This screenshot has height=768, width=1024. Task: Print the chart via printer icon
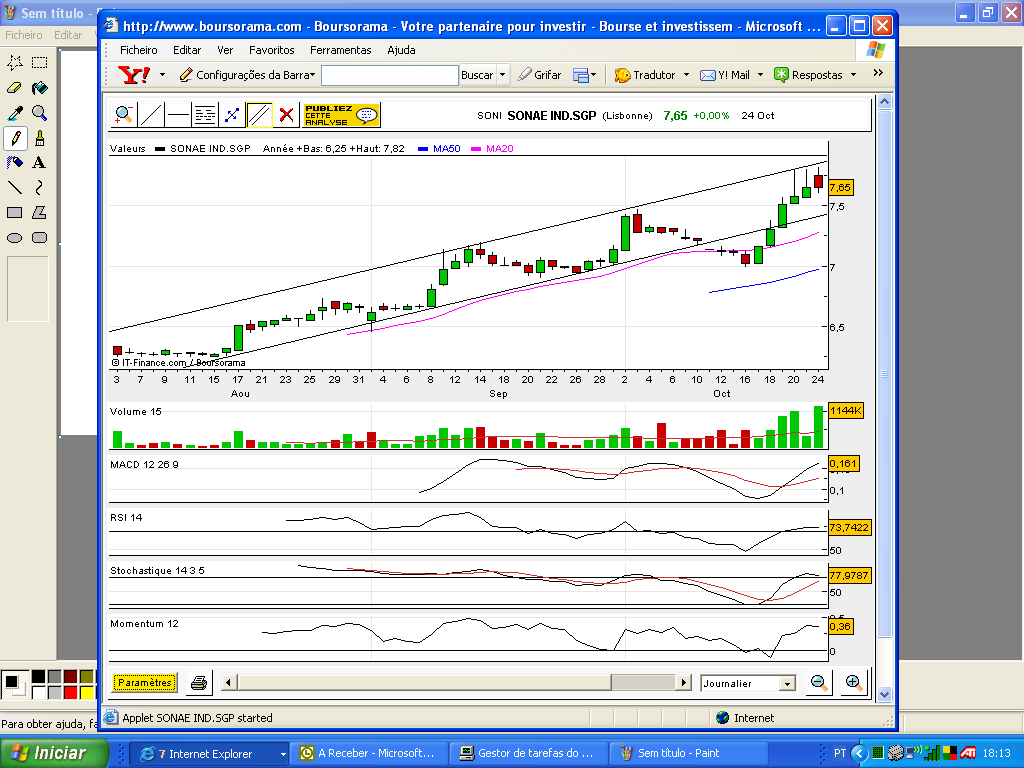click(199, 682)
